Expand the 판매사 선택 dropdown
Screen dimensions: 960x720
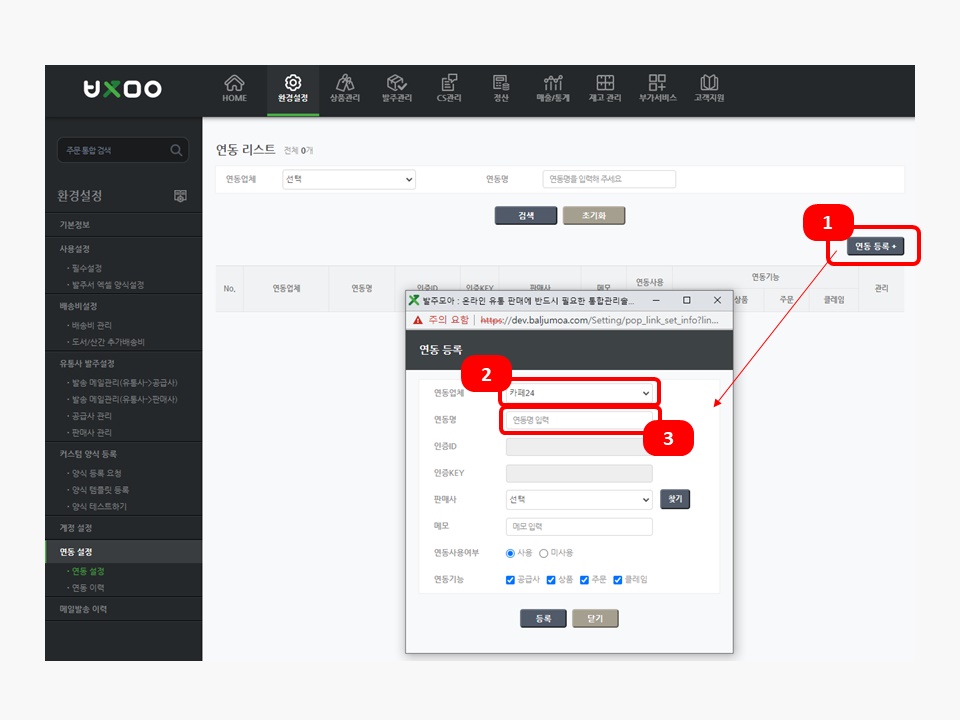[579, 499]
